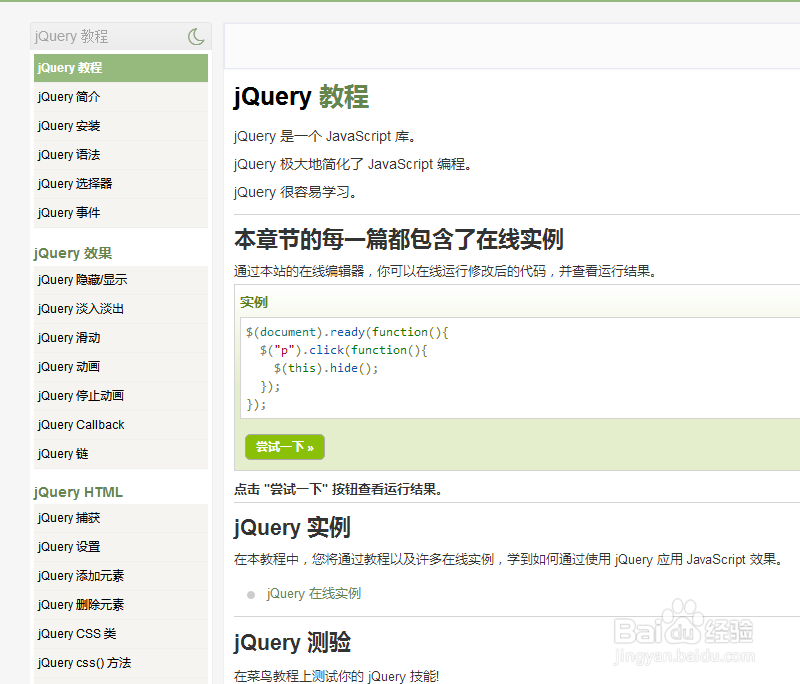Open jQuery Callback page
Screen dimensions: 800x684
coord(121,425)
